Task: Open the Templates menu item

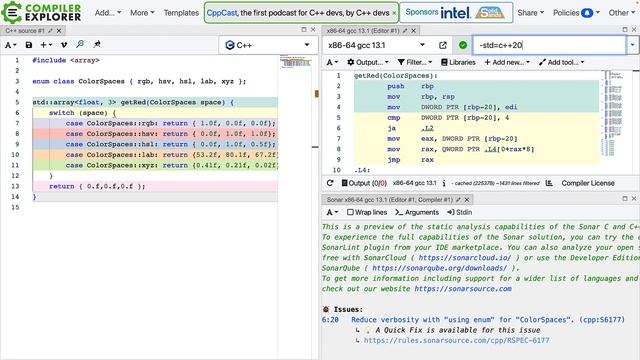Action: click(181, 13)
